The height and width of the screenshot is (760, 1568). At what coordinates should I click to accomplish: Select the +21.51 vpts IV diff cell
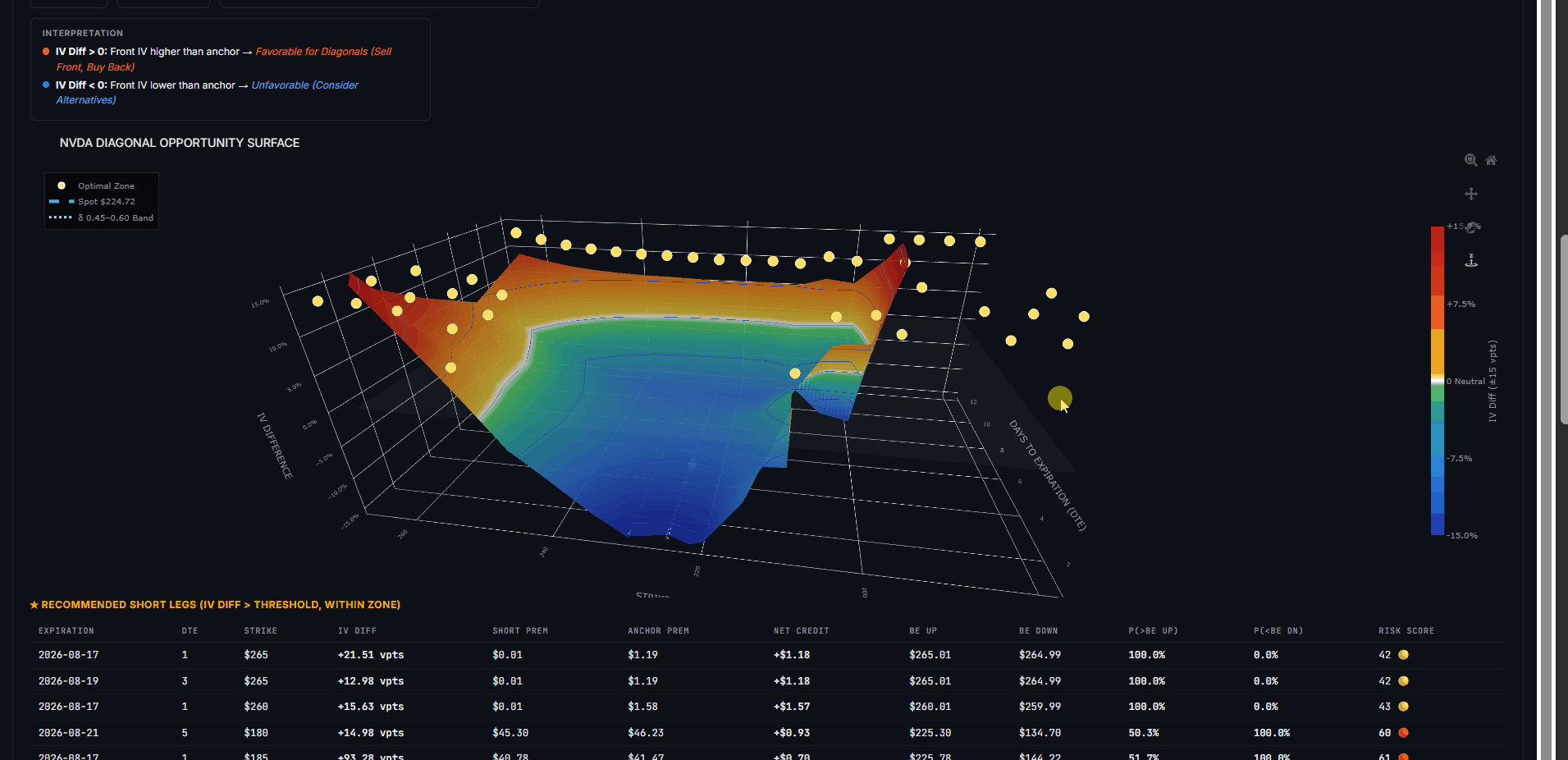coord(371,655)
